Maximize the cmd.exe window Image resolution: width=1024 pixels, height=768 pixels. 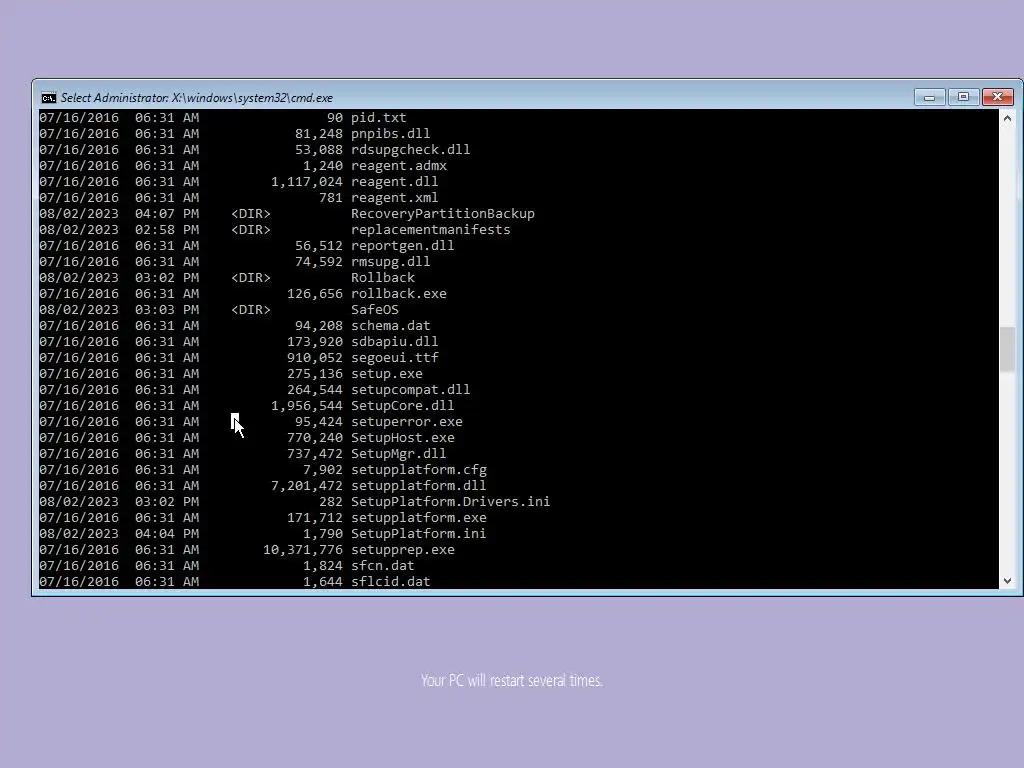[963, 97]
